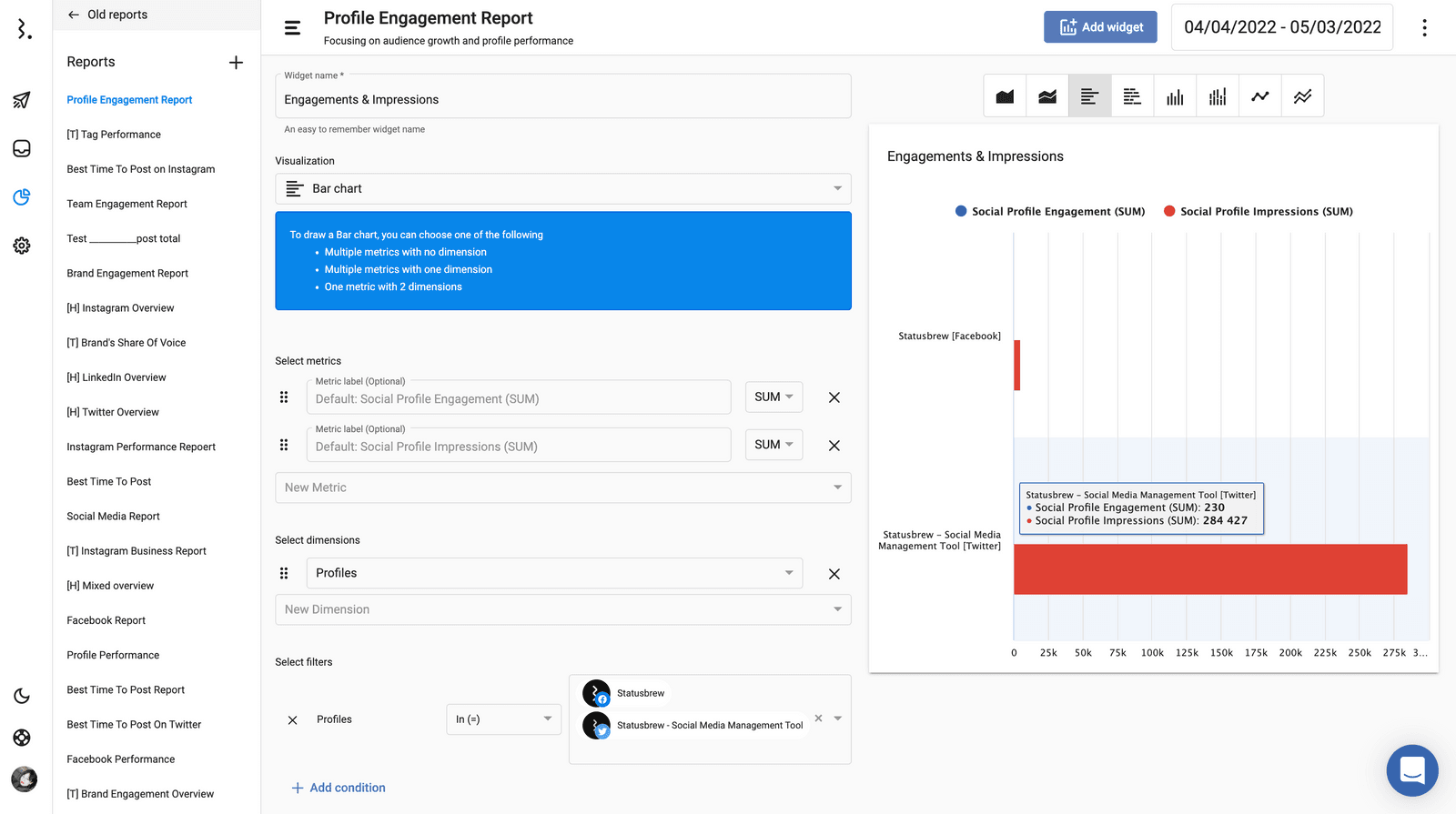Select the grouped column chart icon
The width and height of the screenshot is (1456, 814).
tap(1218, 96)
